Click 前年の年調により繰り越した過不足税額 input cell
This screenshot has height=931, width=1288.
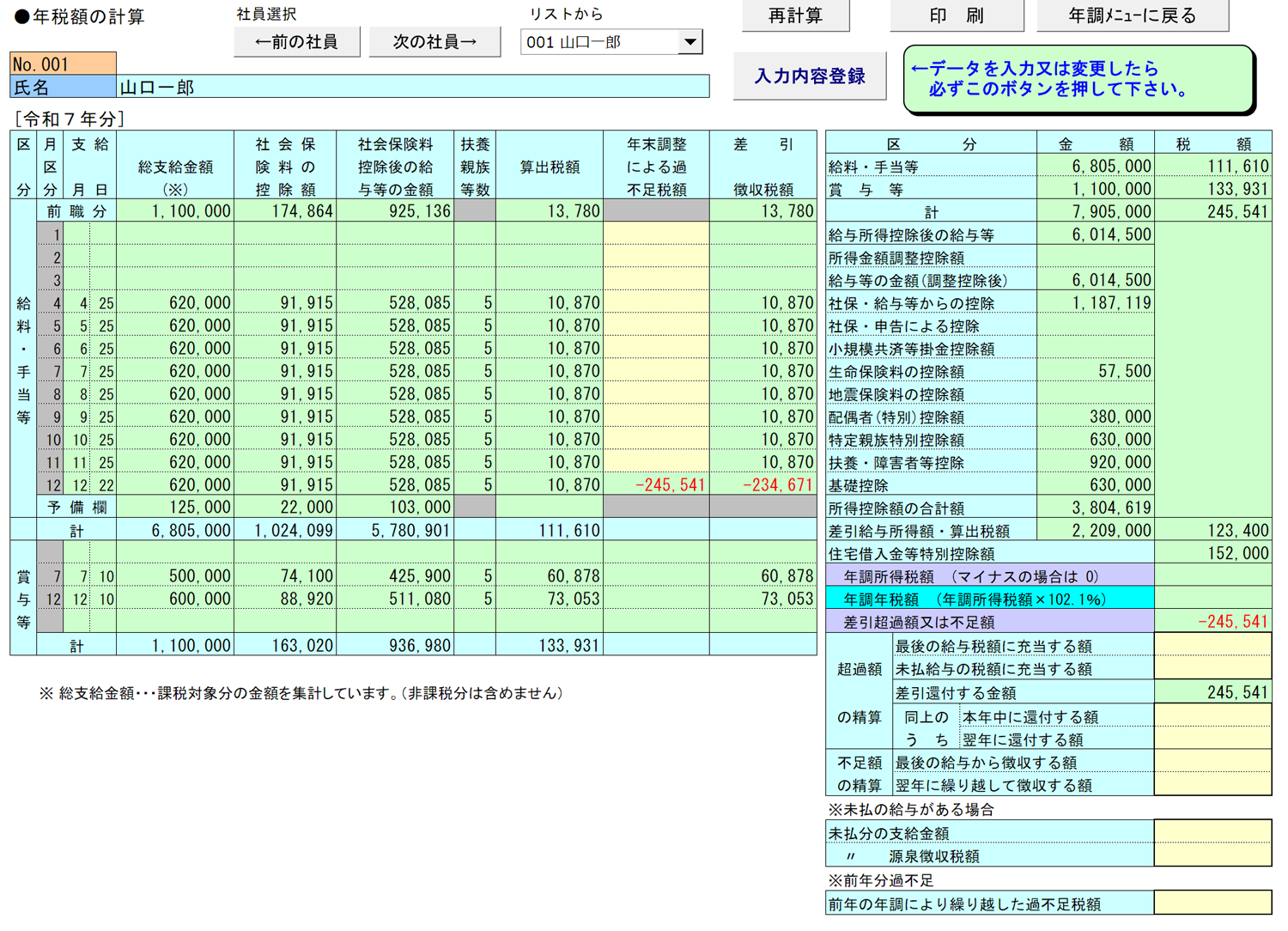[1212, 904]
